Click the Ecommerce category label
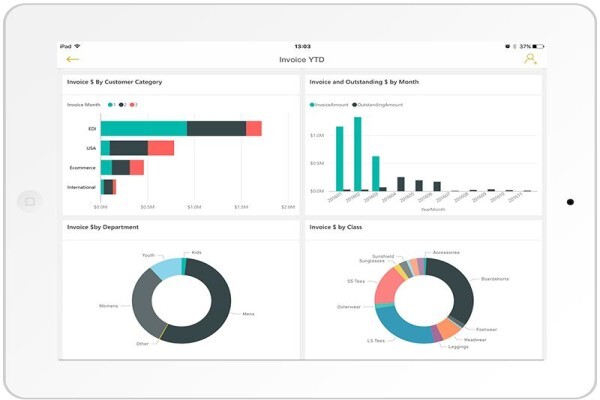 (82, 168)
